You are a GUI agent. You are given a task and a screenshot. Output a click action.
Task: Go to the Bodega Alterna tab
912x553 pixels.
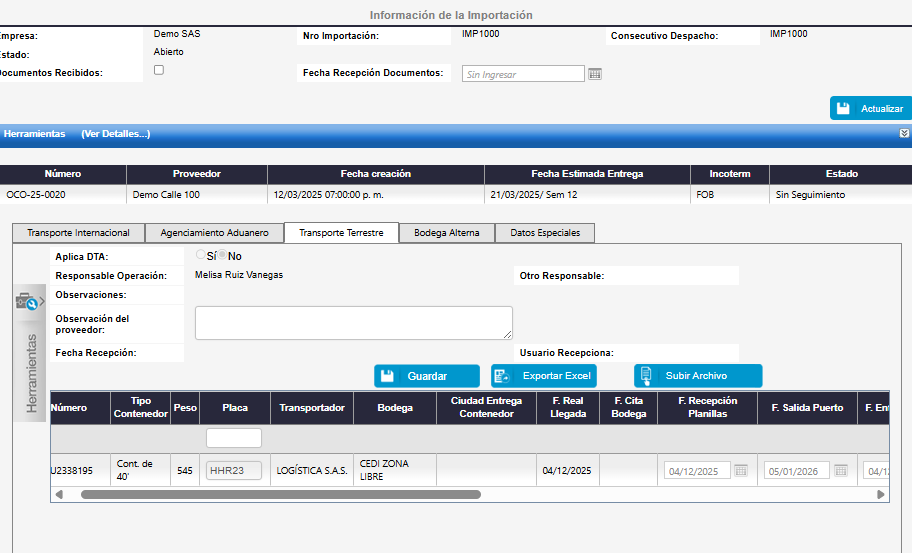pos(446,233)
